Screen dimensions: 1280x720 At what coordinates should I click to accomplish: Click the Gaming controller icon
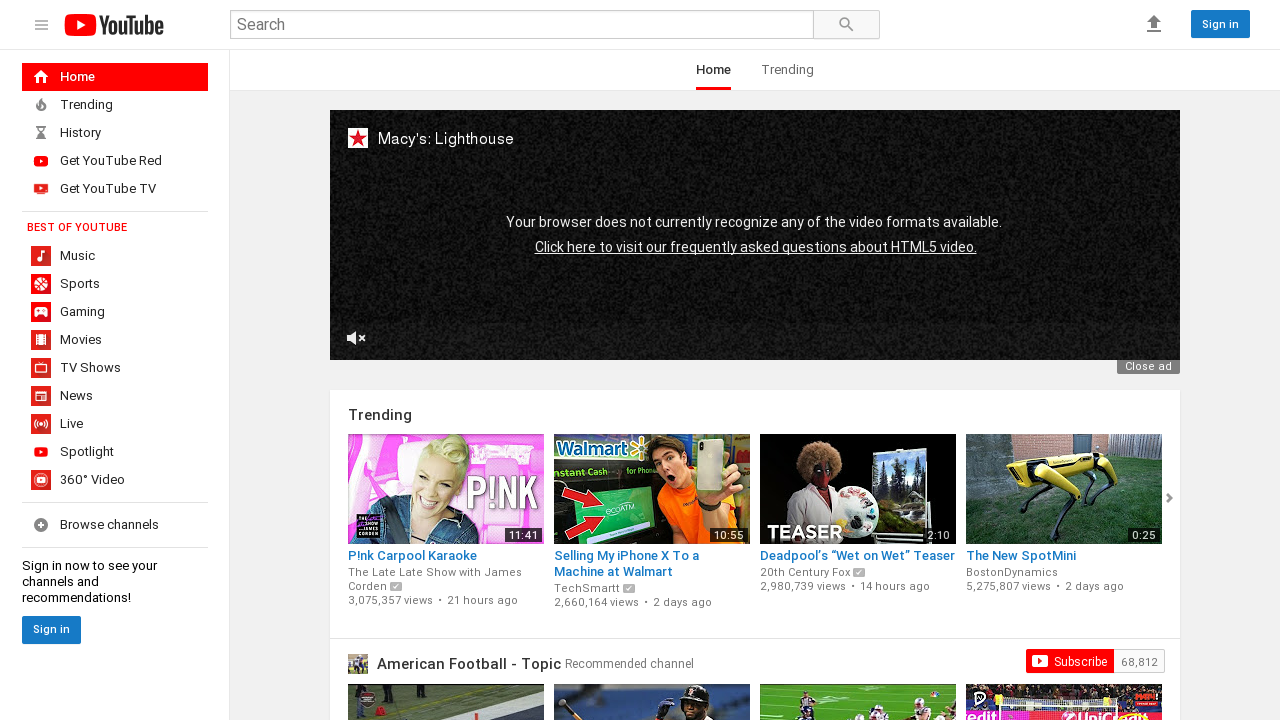pyautogui.click(x=41, y=312)
